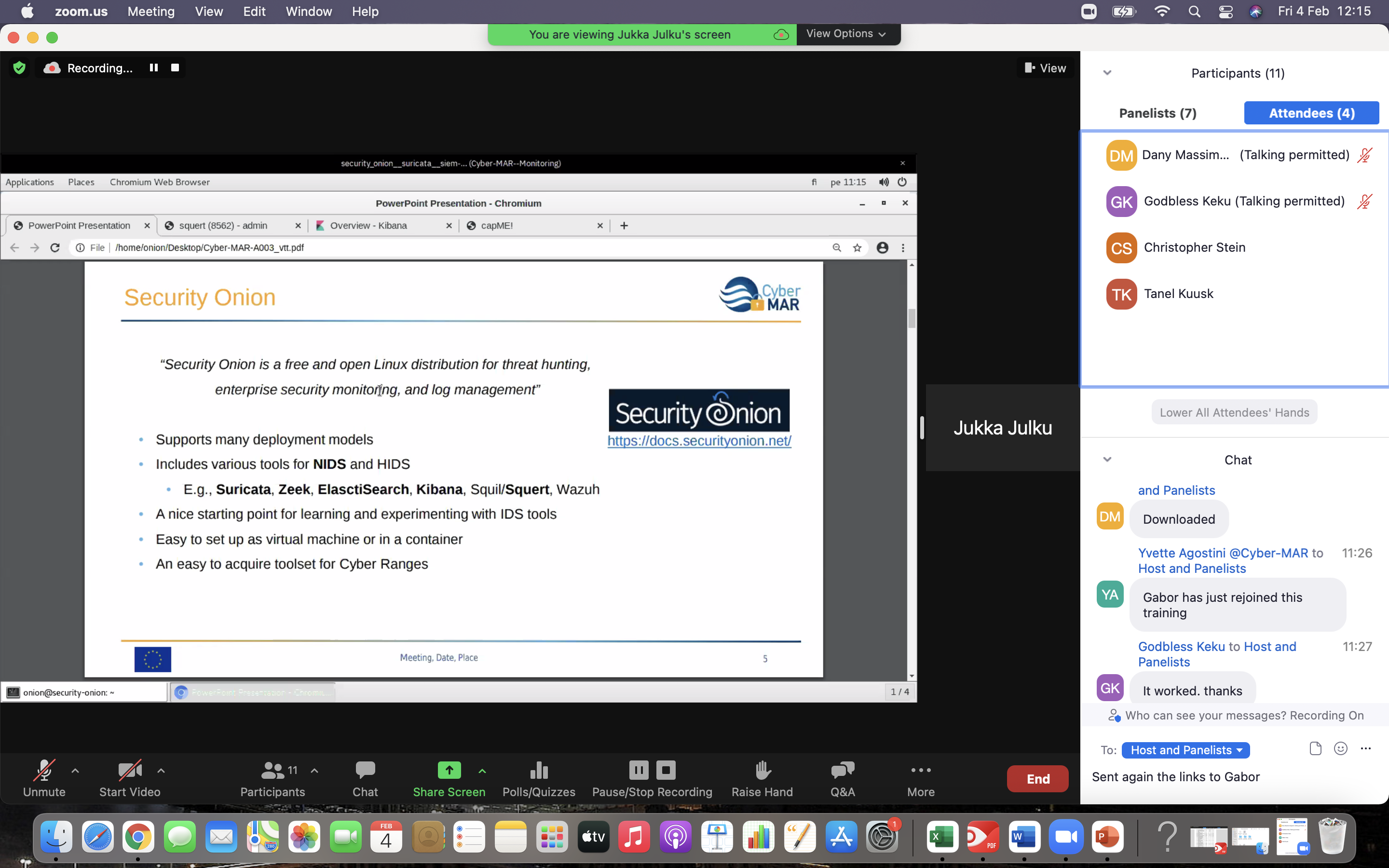Pause the recording from top indicator
1389x868 pixels.
coord(153,68)
